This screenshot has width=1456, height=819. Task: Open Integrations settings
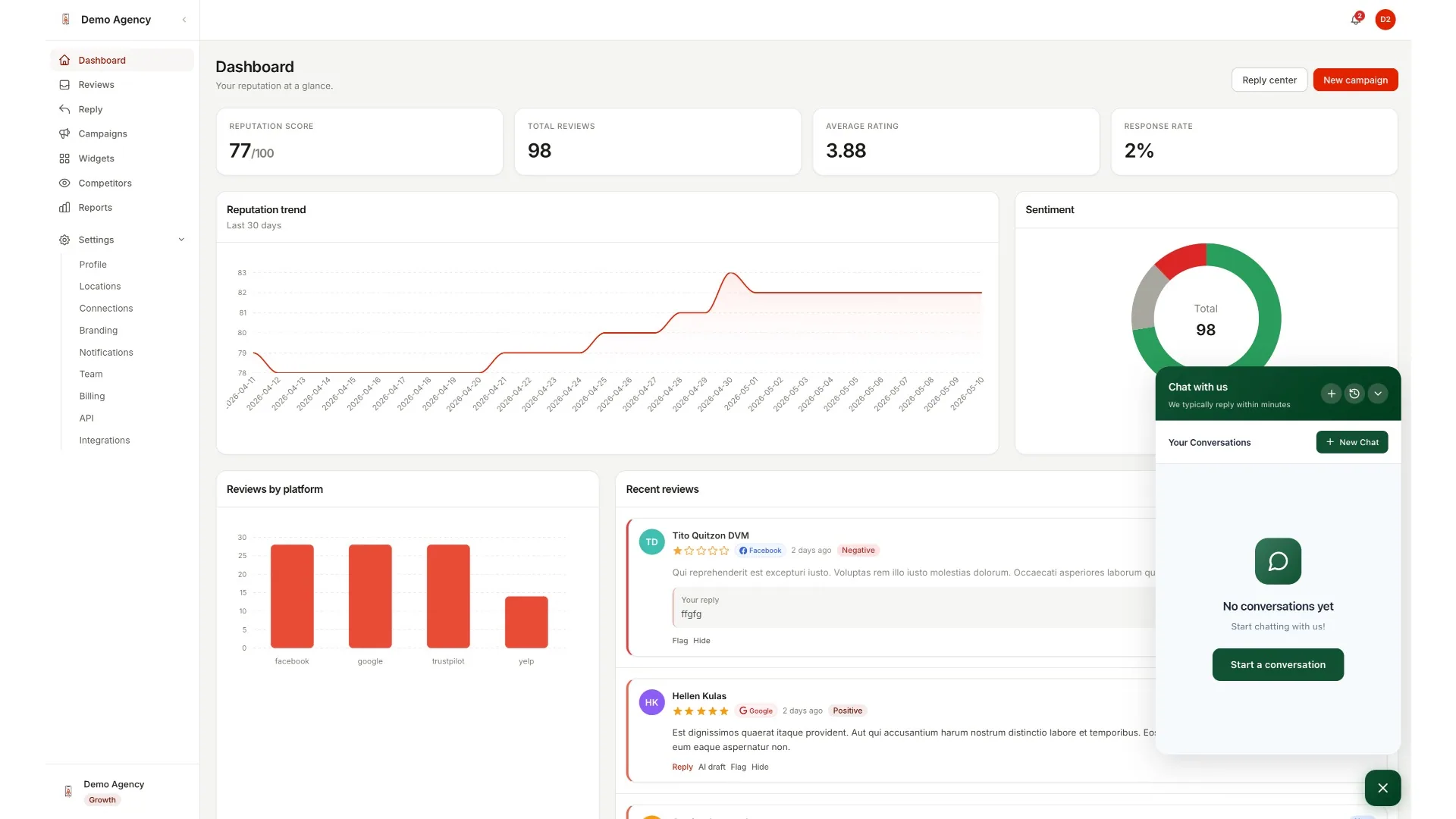pos(105,441)
